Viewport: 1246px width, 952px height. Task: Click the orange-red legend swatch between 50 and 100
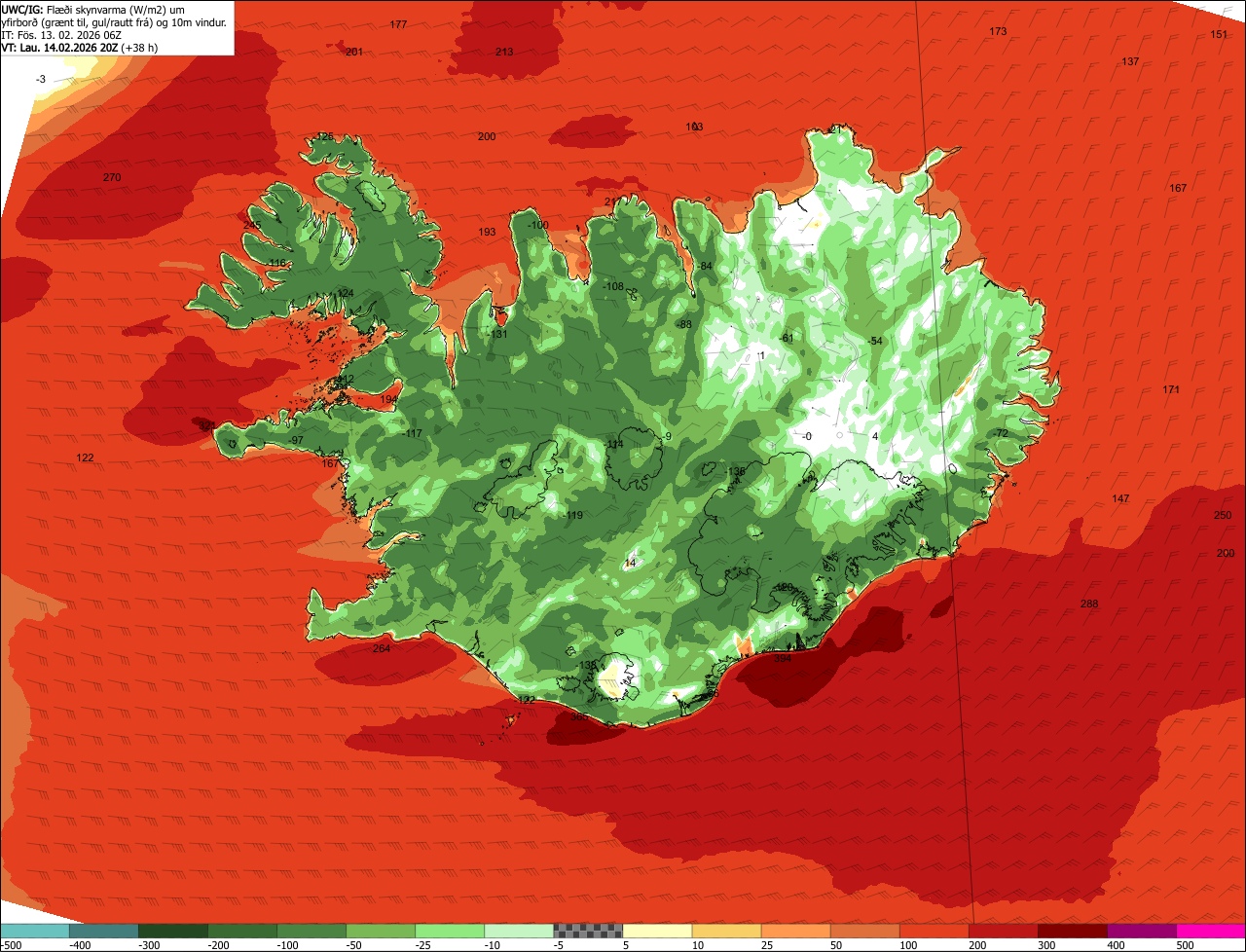pos(864,931)
